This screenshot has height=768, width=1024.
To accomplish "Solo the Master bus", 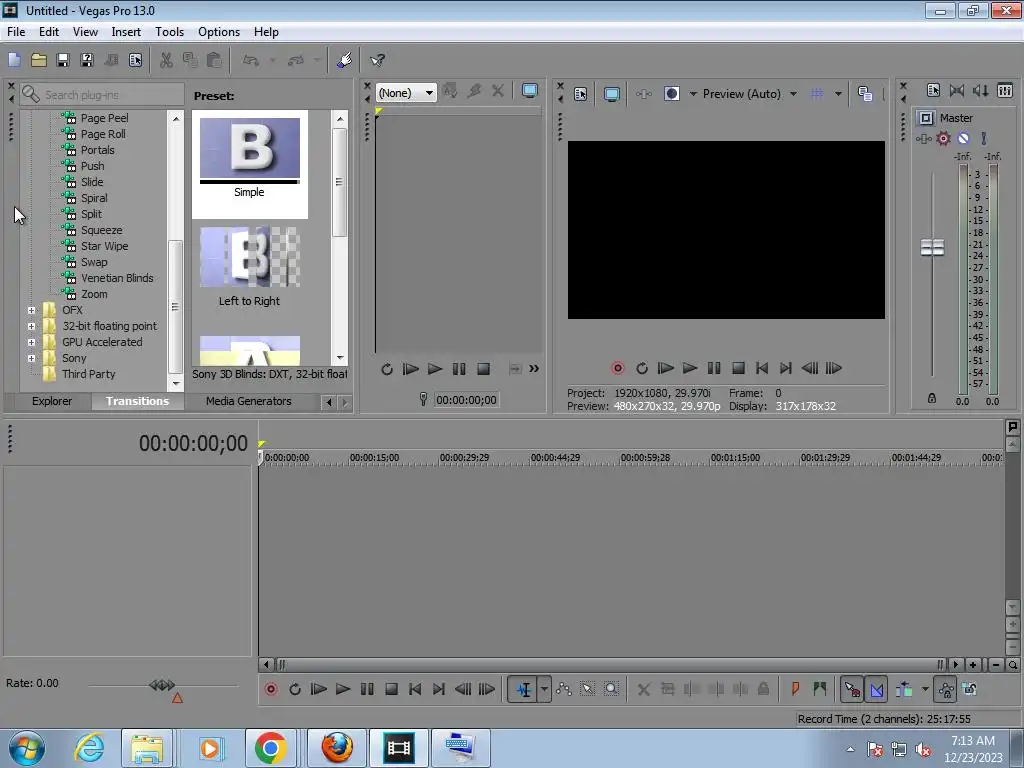I will (x=984, y=138).
